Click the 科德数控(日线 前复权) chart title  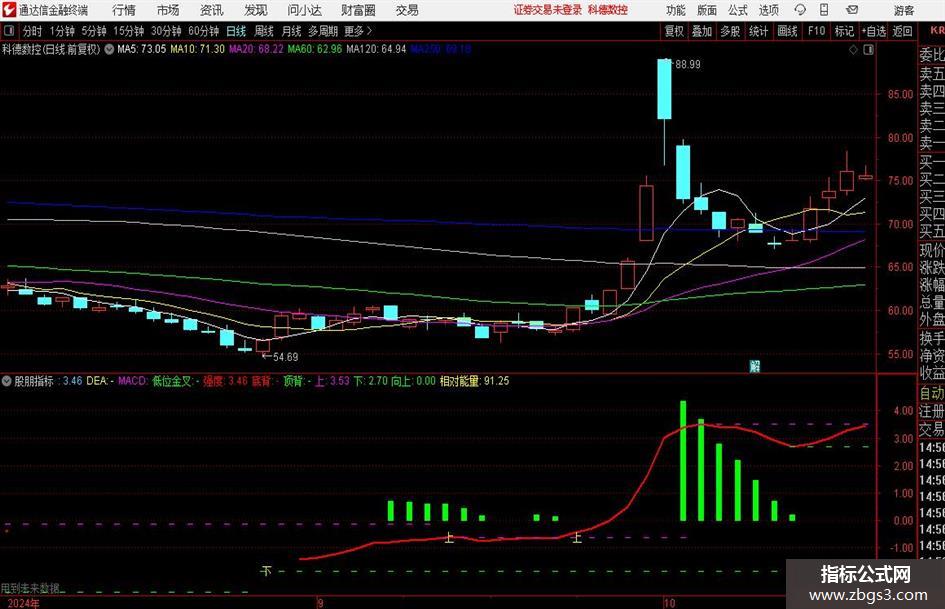click(x=51, y=49)
